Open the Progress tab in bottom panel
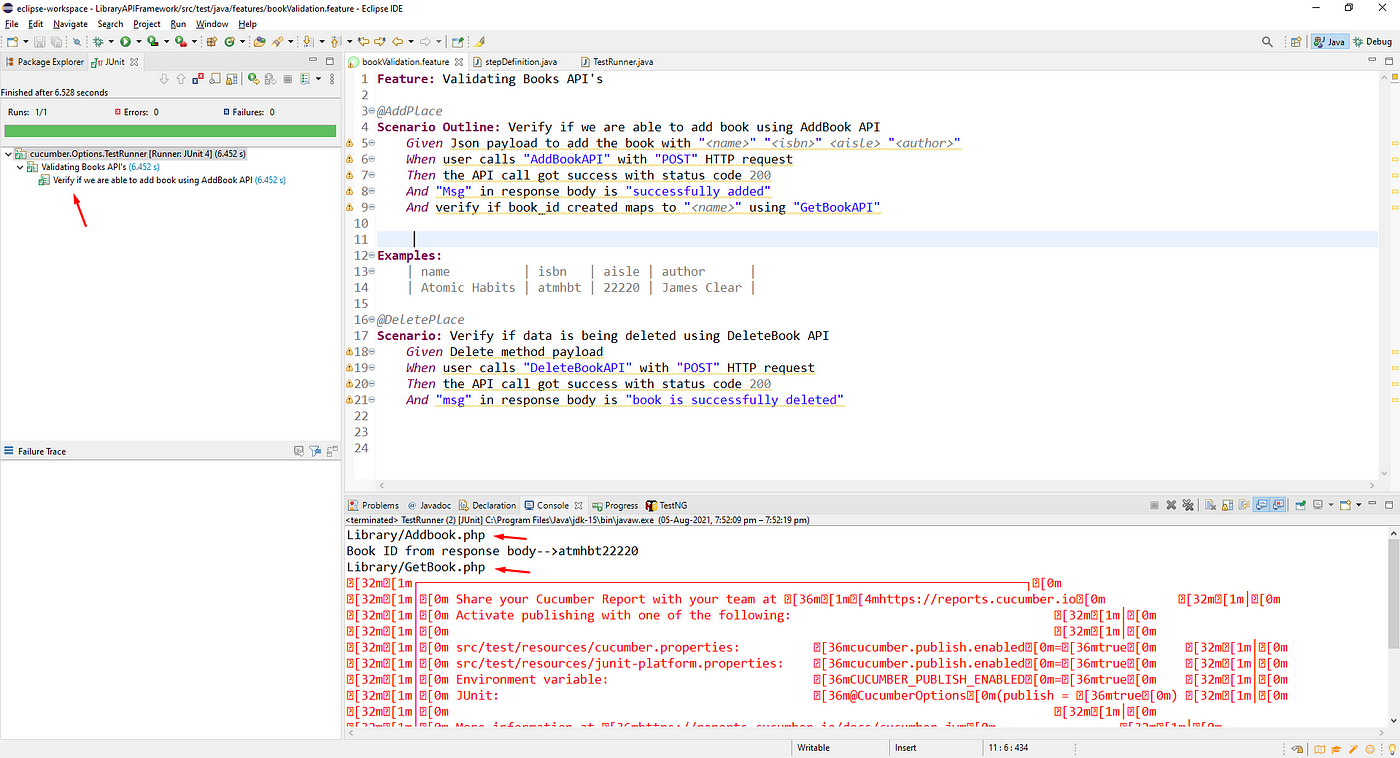 pyautogui.click(x=614, y=505)
